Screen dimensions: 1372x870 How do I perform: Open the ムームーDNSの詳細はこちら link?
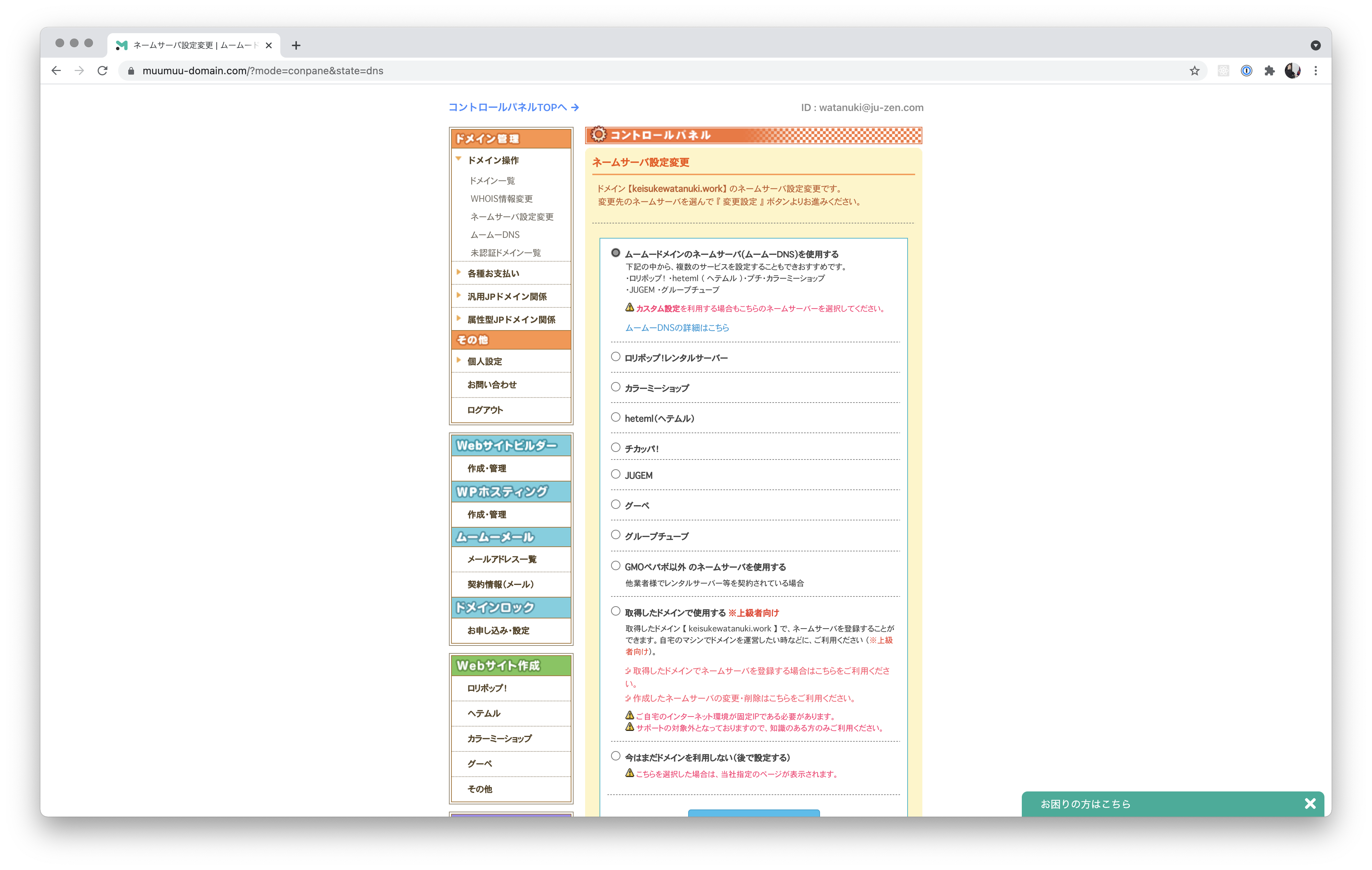677,328
